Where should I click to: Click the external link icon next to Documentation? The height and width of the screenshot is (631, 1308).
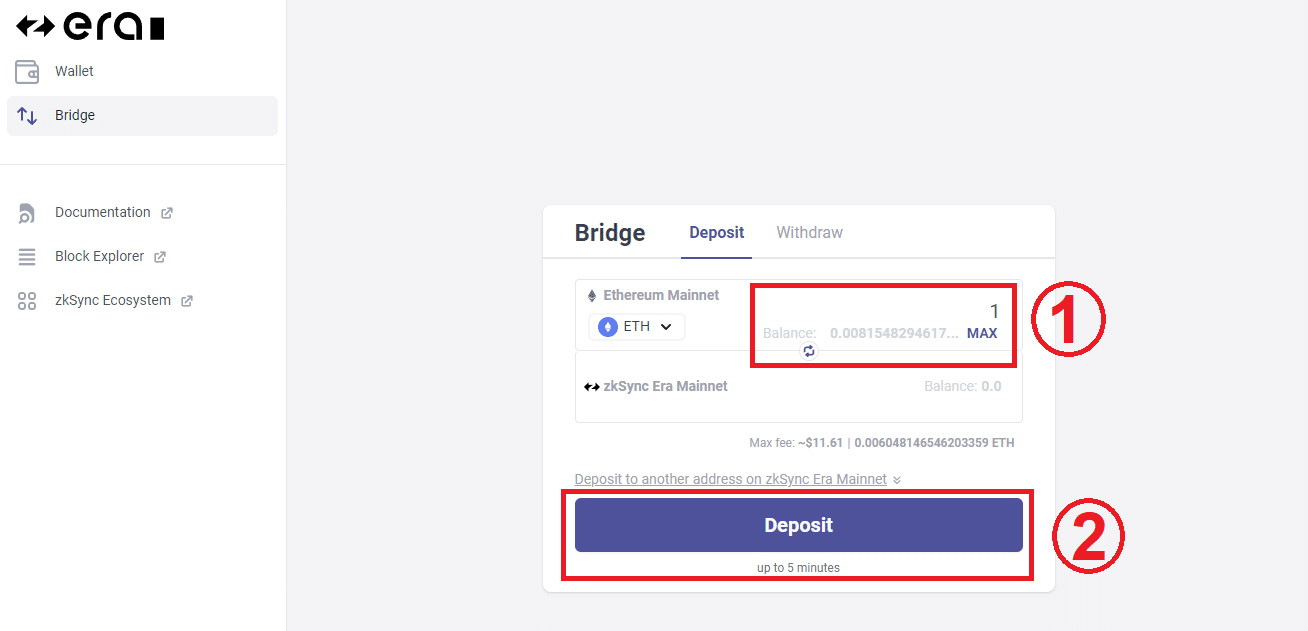click(x=168, y=212)
